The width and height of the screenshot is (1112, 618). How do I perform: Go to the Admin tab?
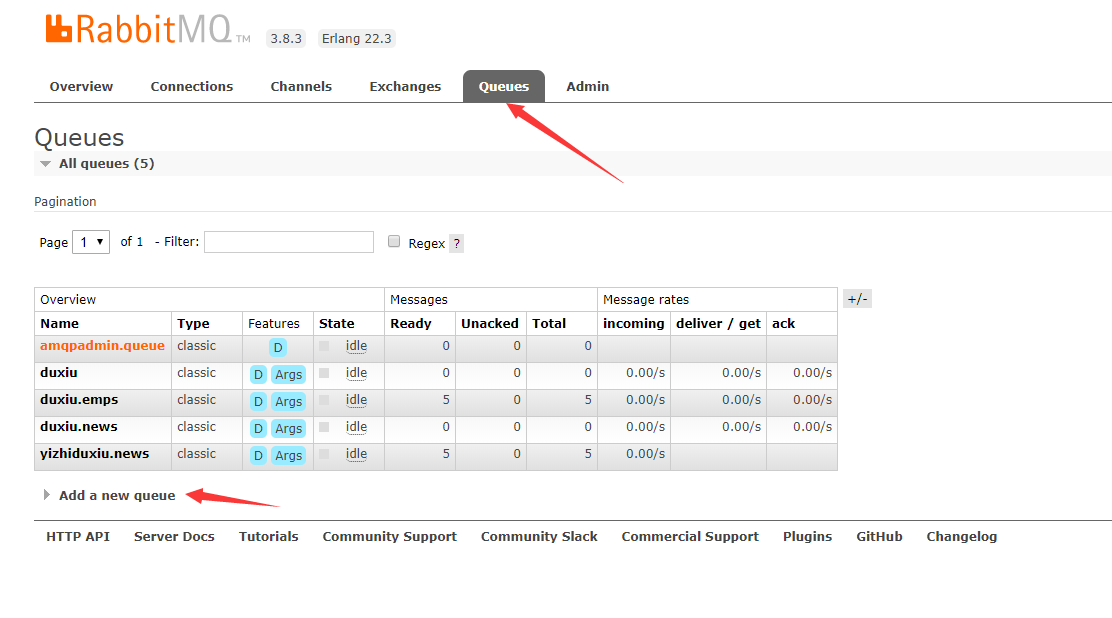click(587, 86)
